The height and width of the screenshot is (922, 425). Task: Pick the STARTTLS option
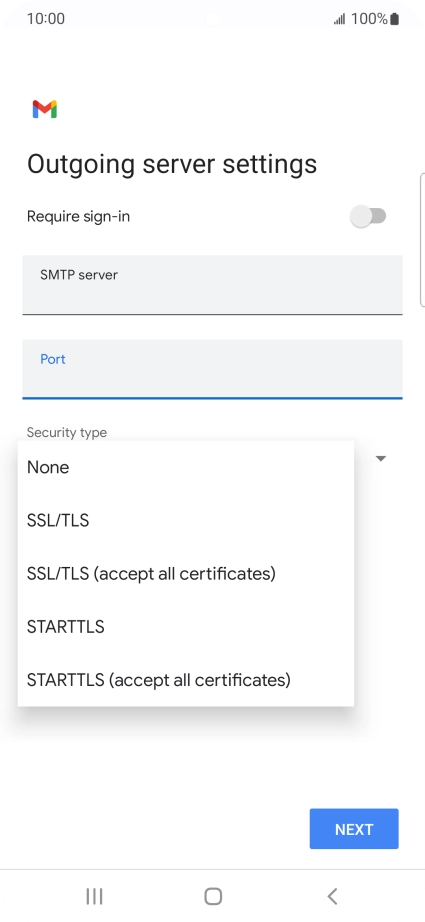tap(186, 627)
